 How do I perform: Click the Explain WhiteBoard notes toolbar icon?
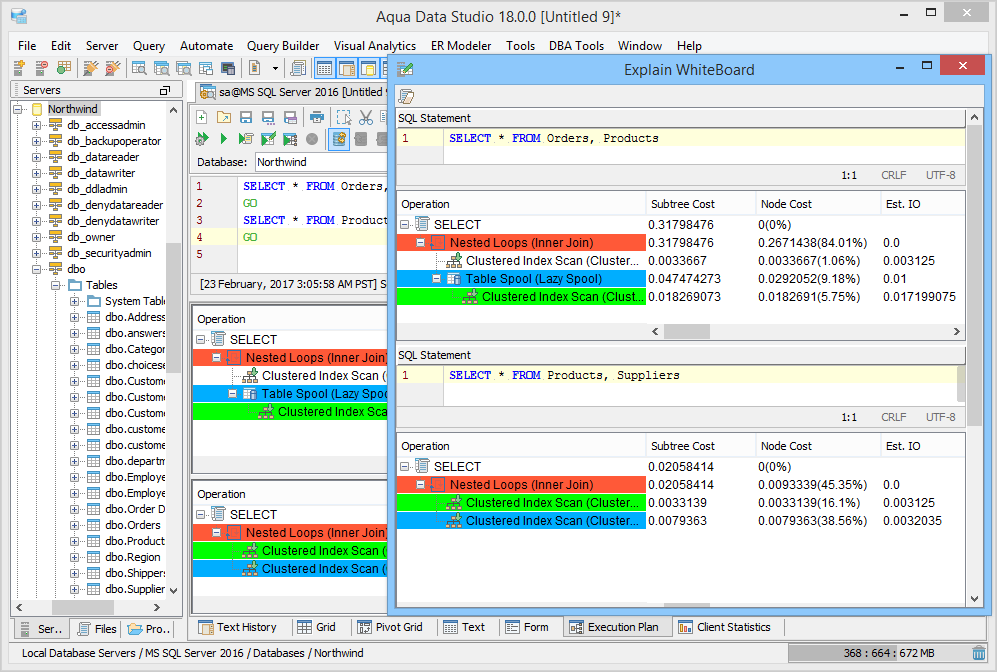click(407, 96)
